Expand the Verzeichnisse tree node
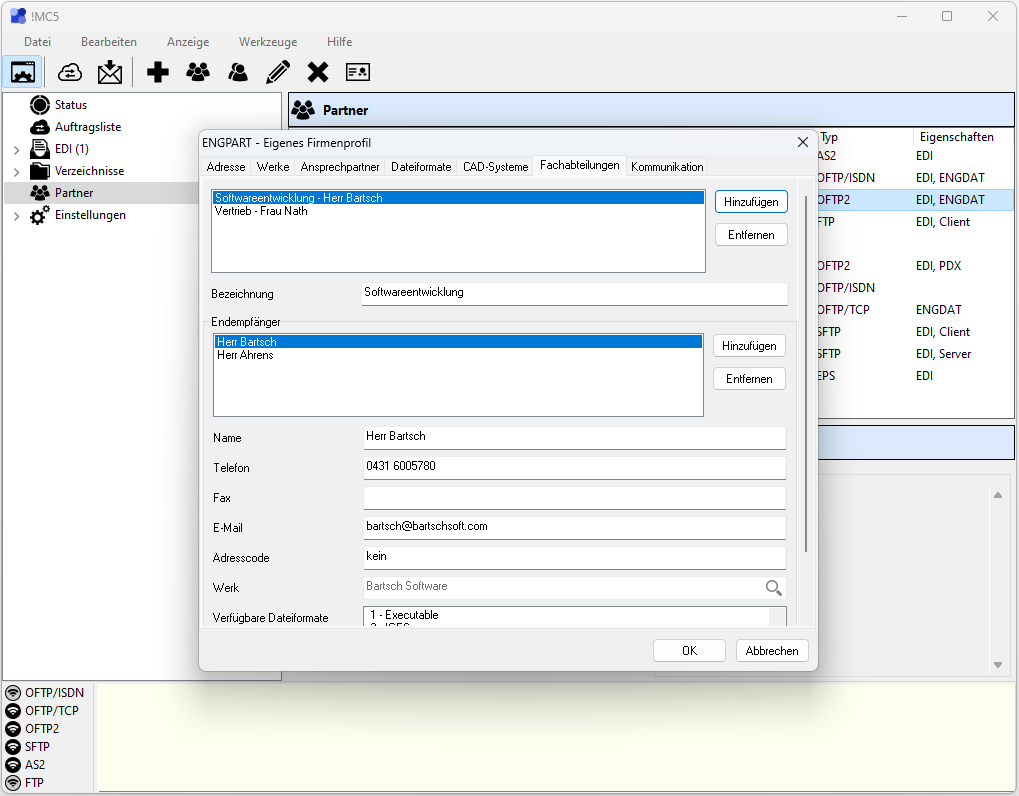The image size is (1019, 796). coord(16,172)
